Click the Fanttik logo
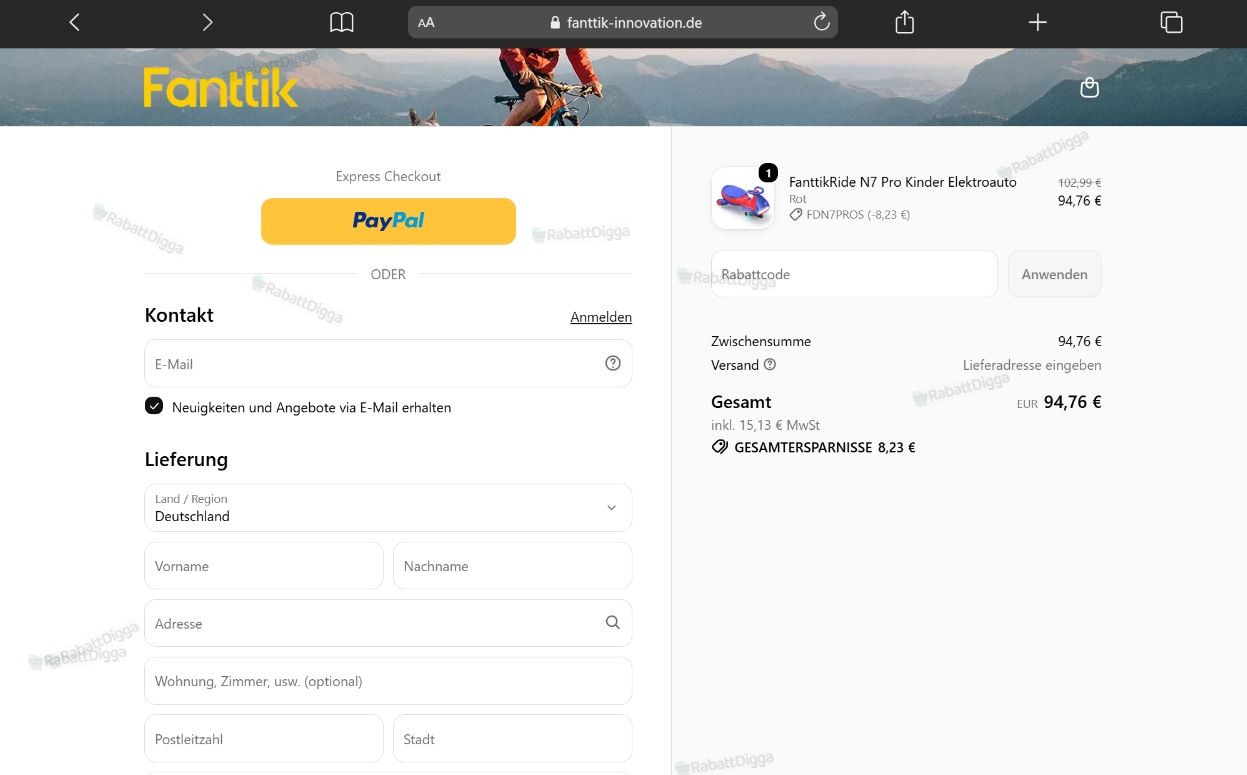 pos(221,88)
